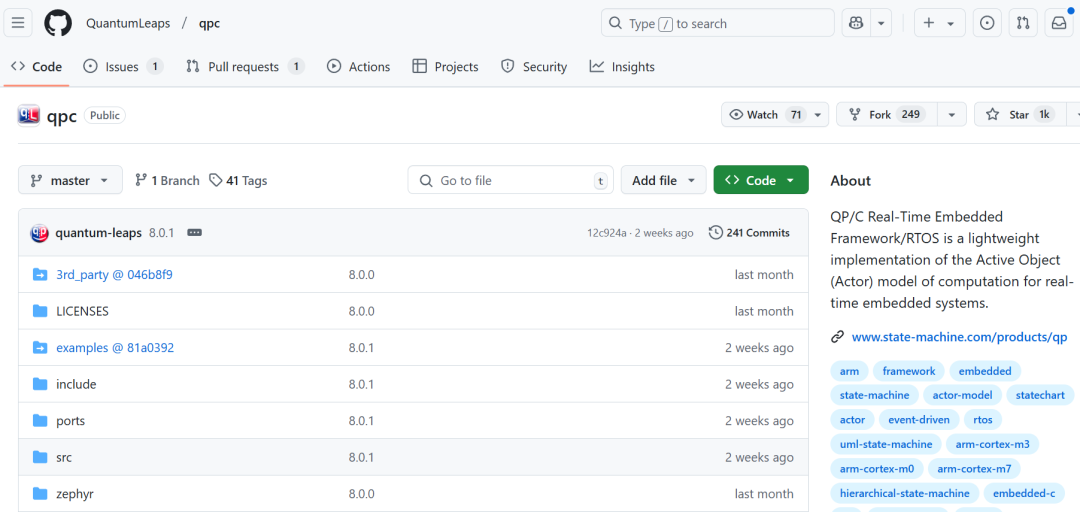The image size is (1080, 512).
Task: Open the green Code dropdown button
Action: 761,181
